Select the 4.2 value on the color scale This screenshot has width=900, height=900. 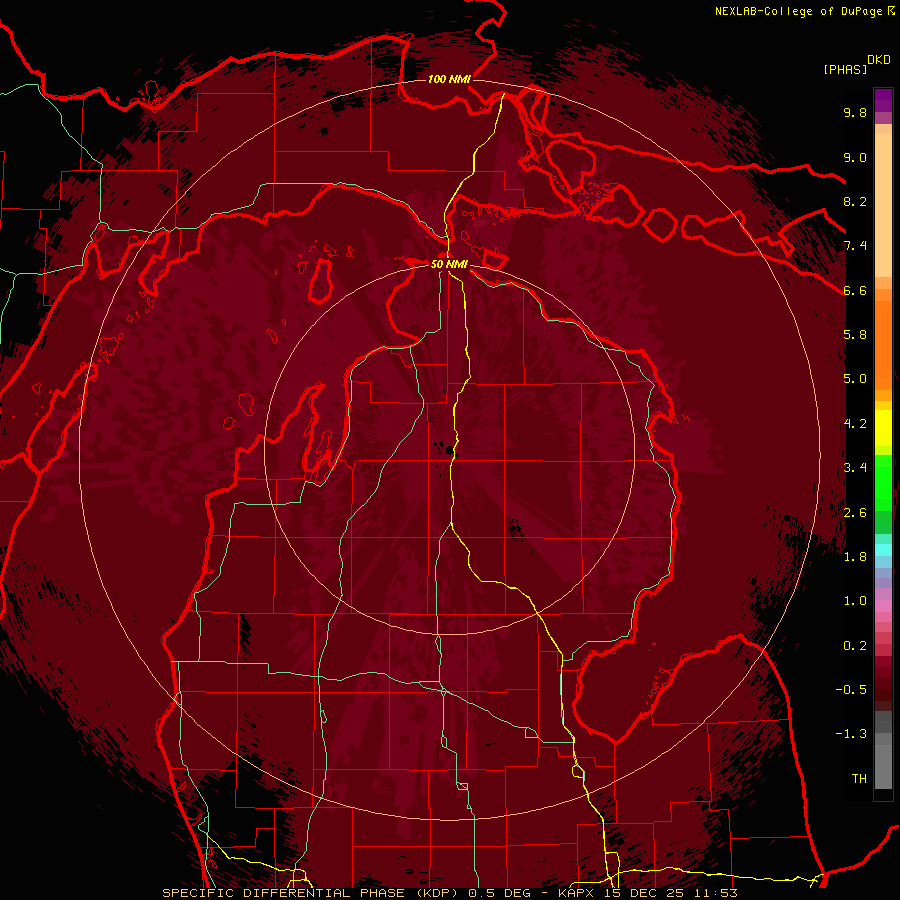click(x=855, y=424)
